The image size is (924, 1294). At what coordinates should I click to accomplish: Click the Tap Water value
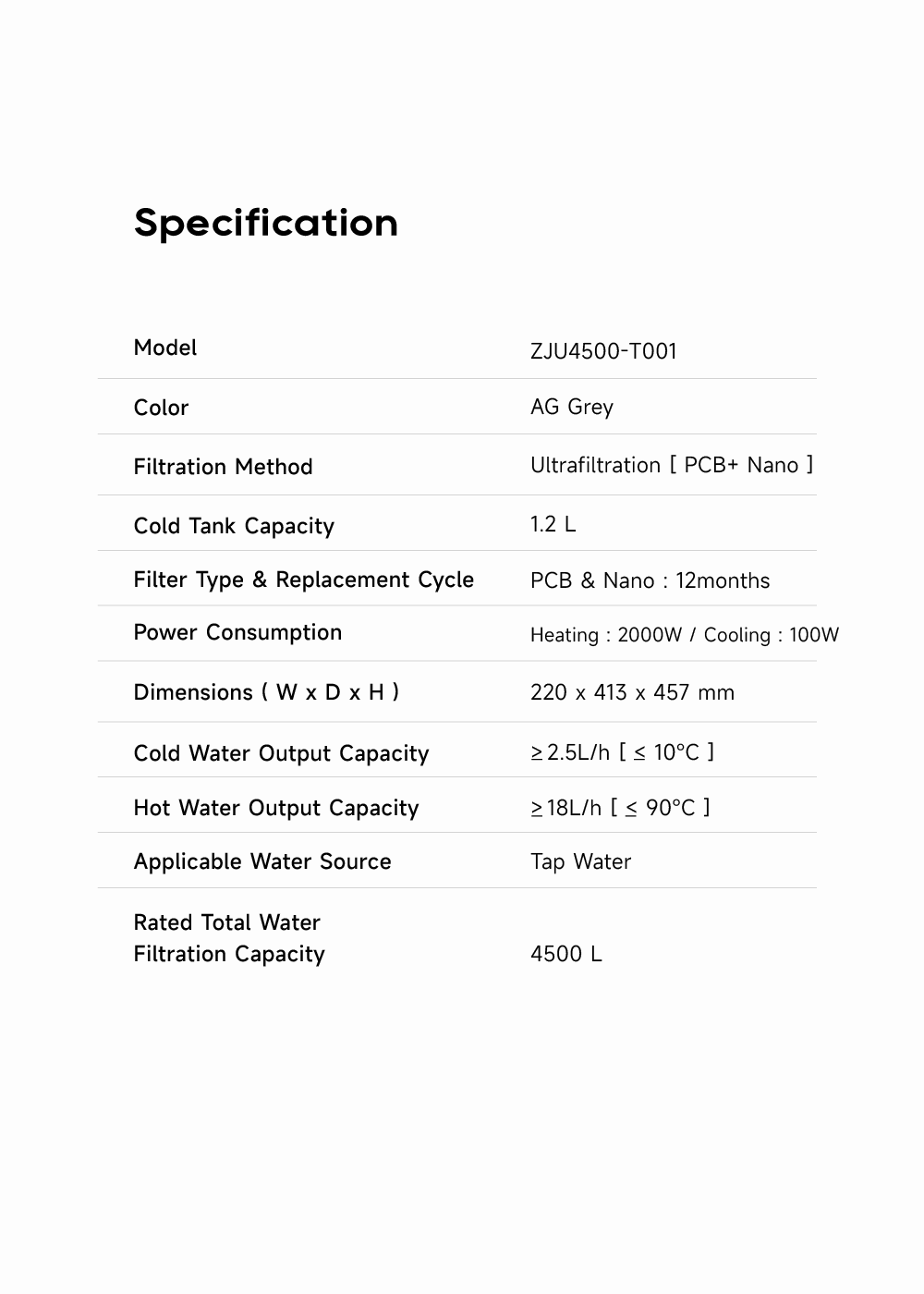(580, 861)
